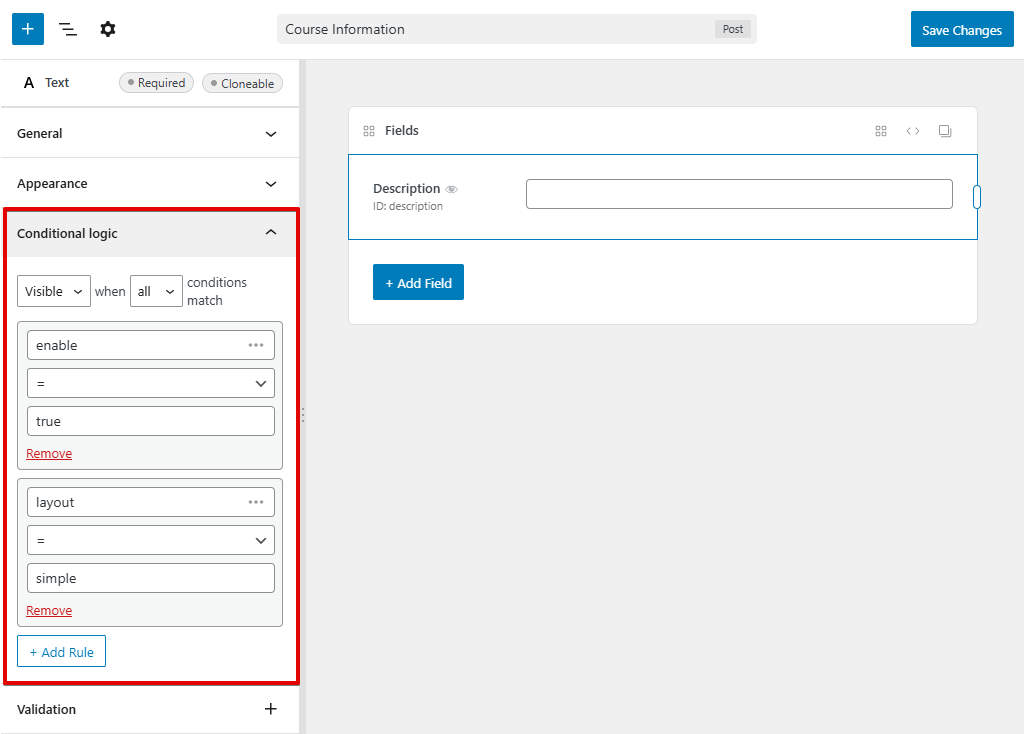Remove the layout condition rule
Image resolution: width=1024 pixels, height=734 pixels.
coord(49,611)
